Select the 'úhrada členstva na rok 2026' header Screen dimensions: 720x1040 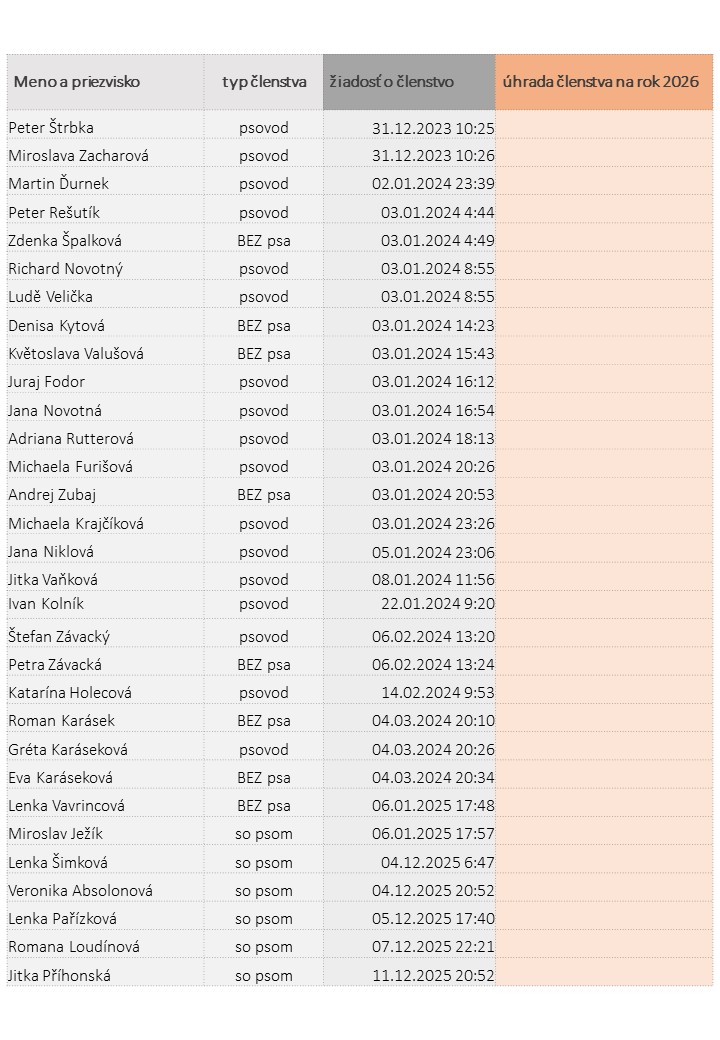pos(601,82)
